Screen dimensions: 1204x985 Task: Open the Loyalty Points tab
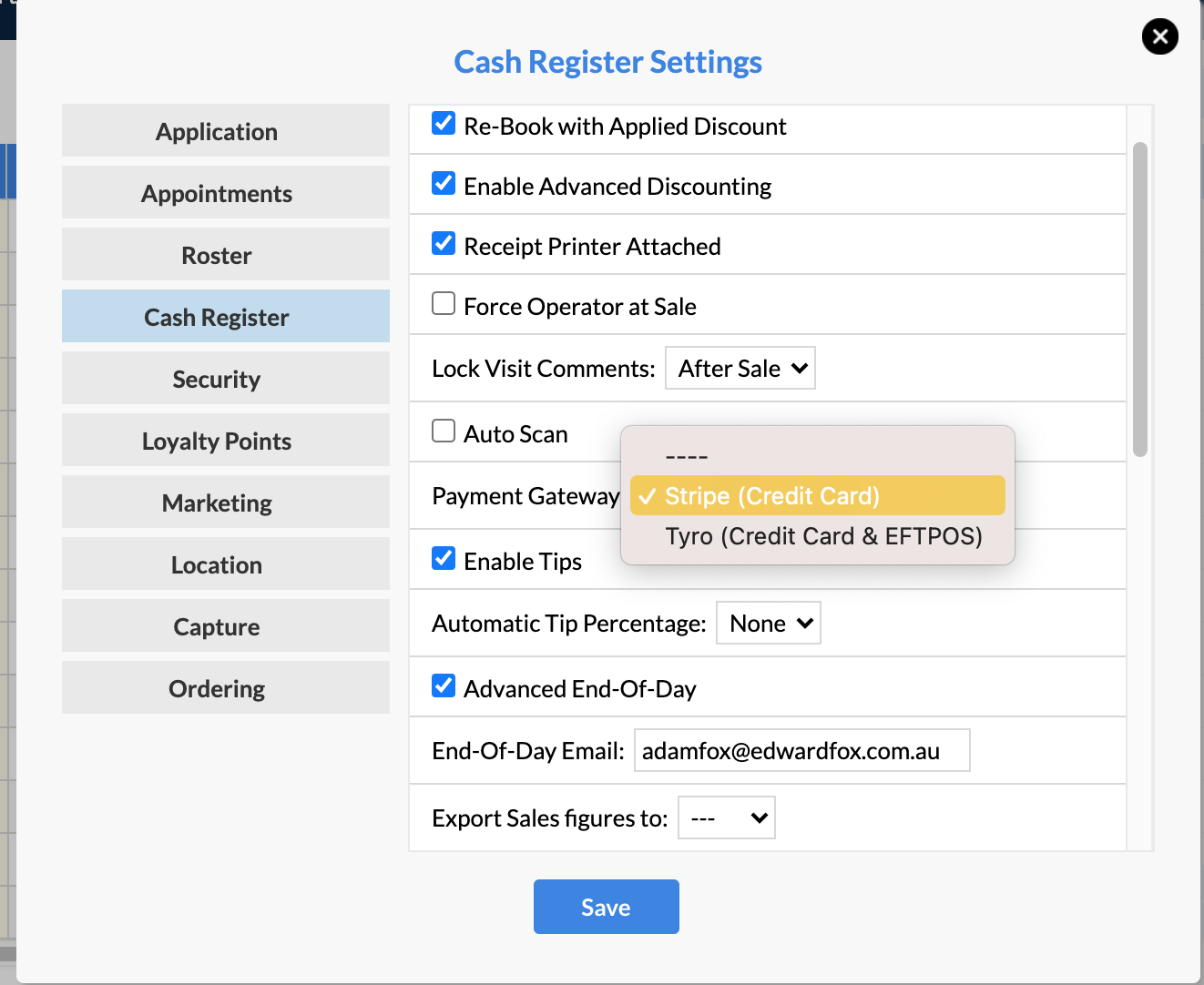pyautogui.click(x=226, y=440)
